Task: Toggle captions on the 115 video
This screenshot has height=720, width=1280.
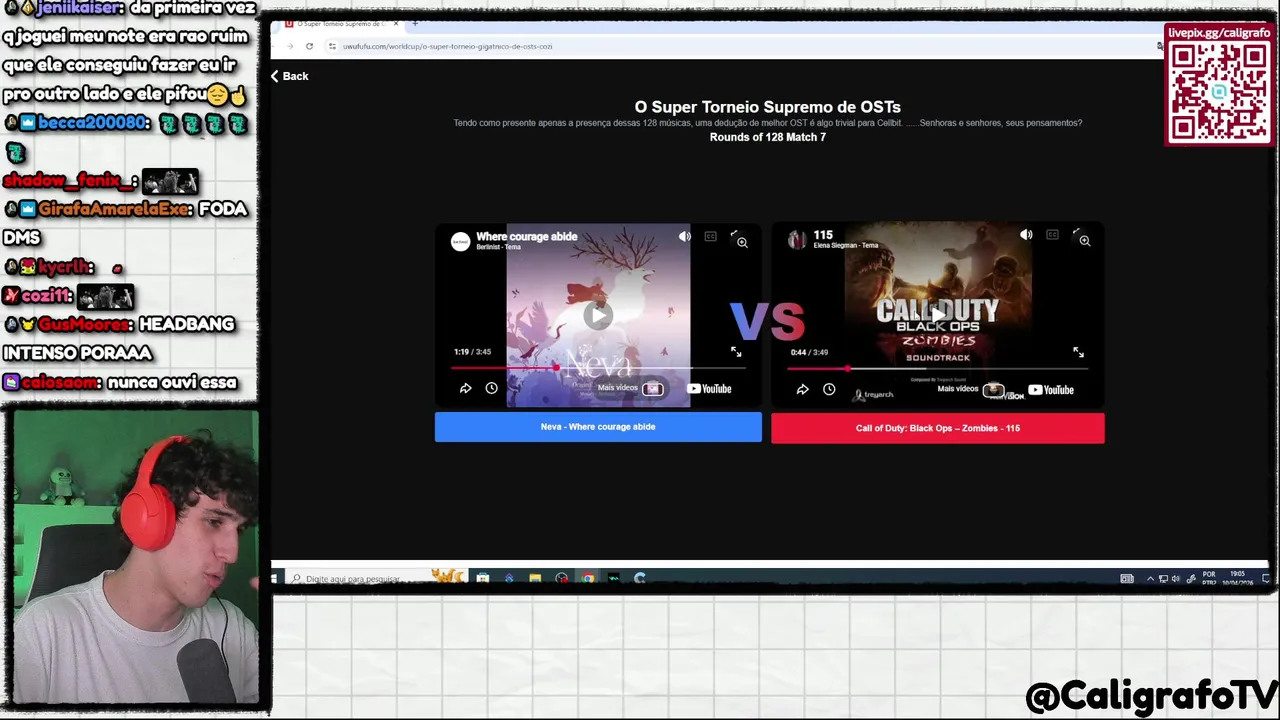Action: [x=1052, y=235]
